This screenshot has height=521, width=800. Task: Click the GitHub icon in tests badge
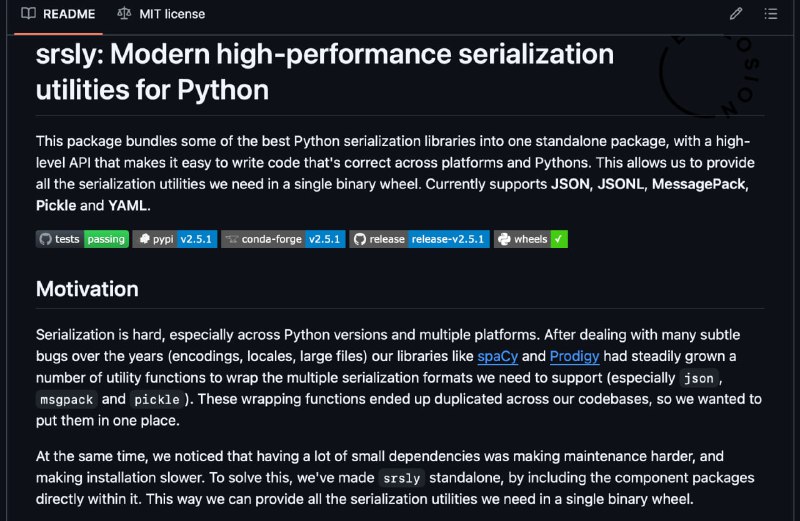click(x=45, y=239)
